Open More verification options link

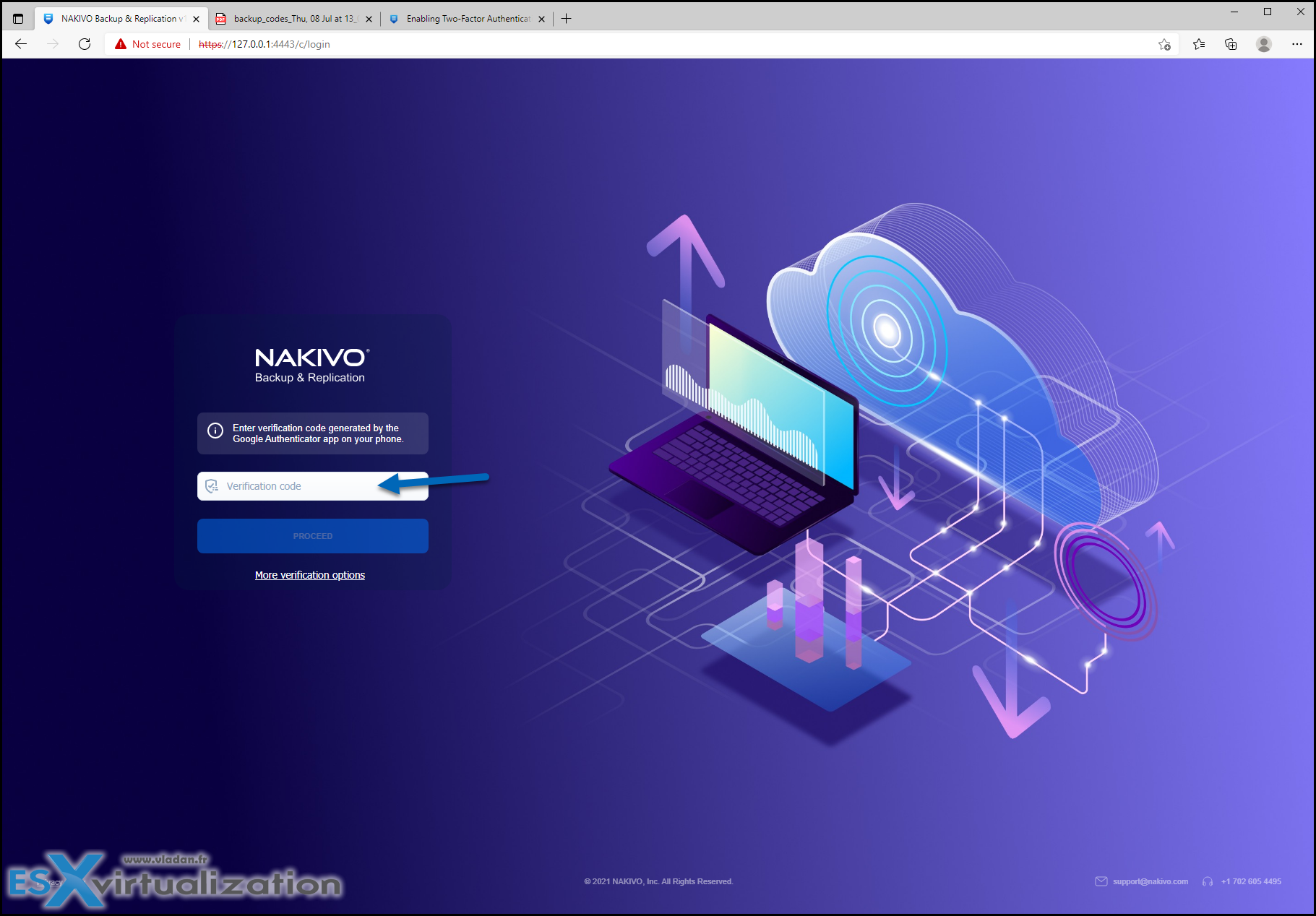(x=310, y=575)
